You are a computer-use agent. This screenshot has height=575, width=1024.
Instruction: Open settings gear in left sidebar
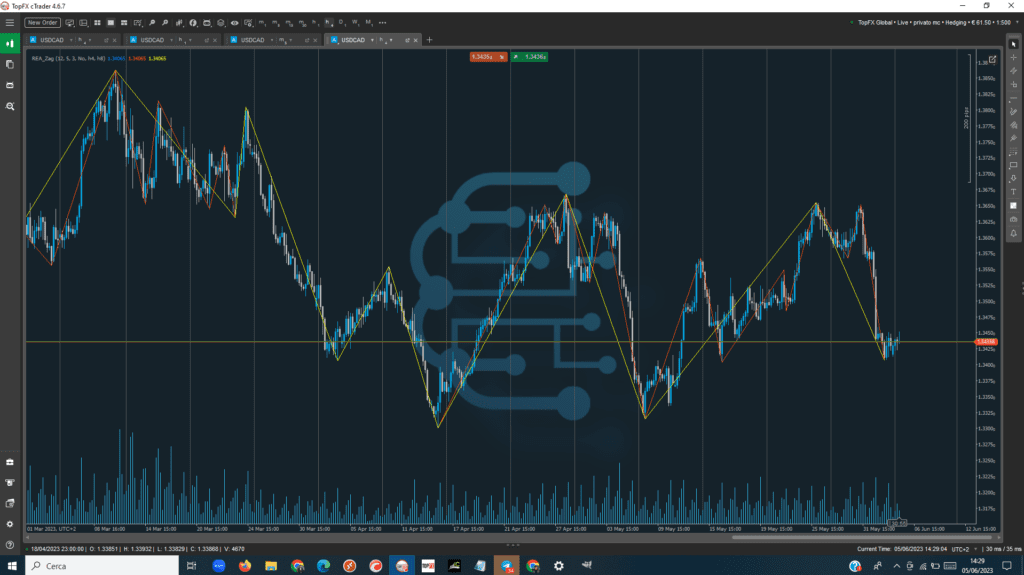(x=10, y=524)
